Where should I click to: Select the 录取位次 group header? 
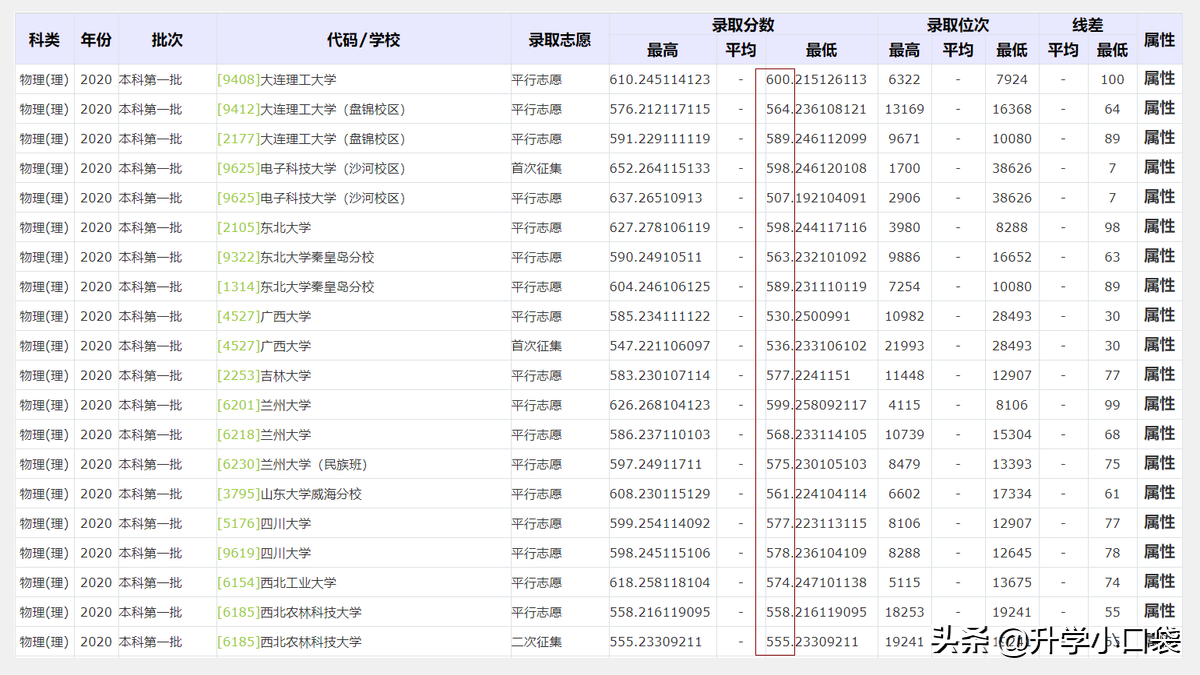point(958,25)
